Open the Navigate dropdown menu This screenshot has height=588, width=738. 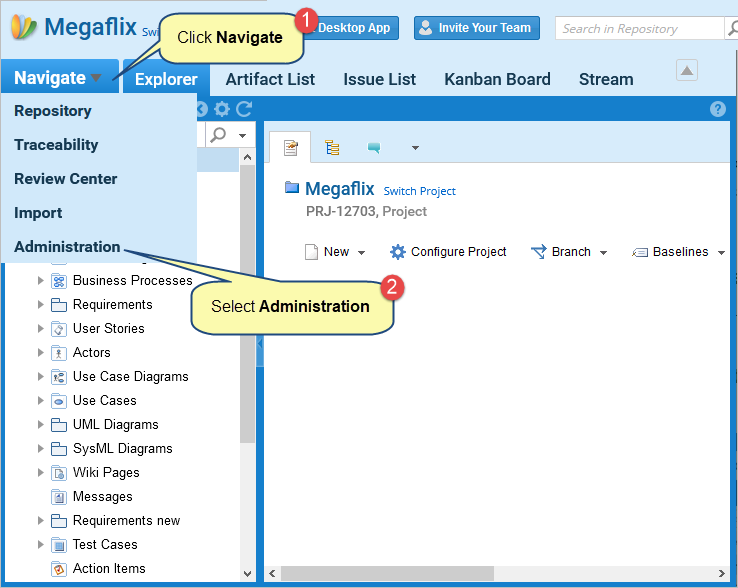pyautogui.click(x=59, y=78)
